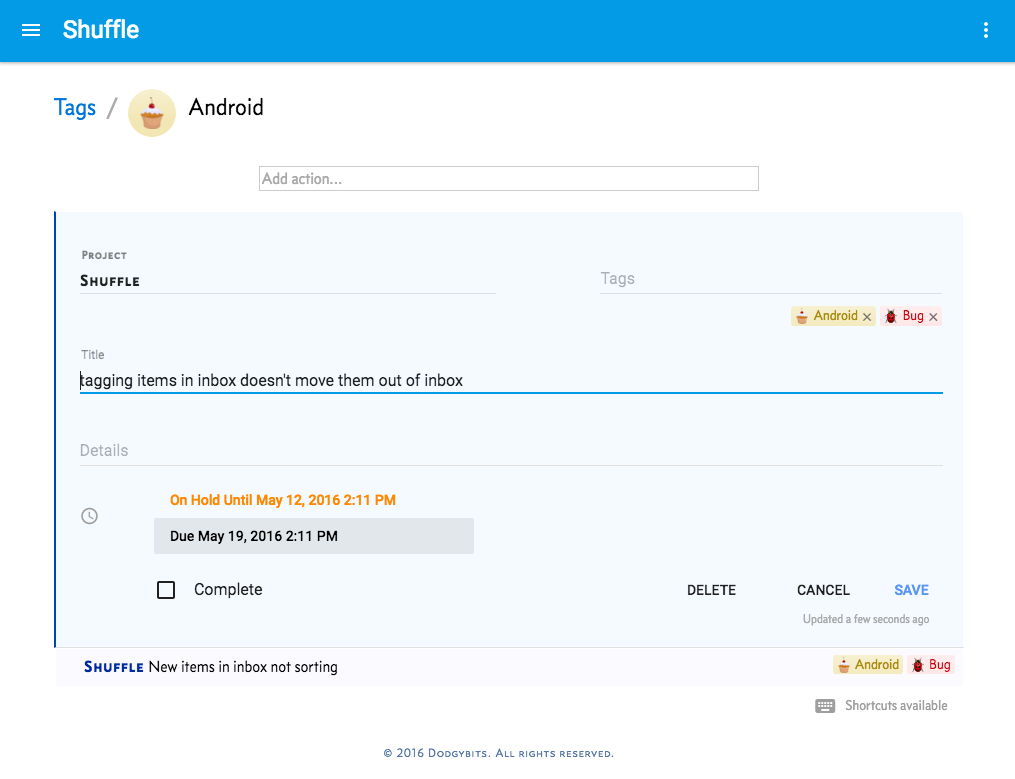Screen dimensions: 1015x779
Task: Click the DELETE button
Action: [711, 591]
